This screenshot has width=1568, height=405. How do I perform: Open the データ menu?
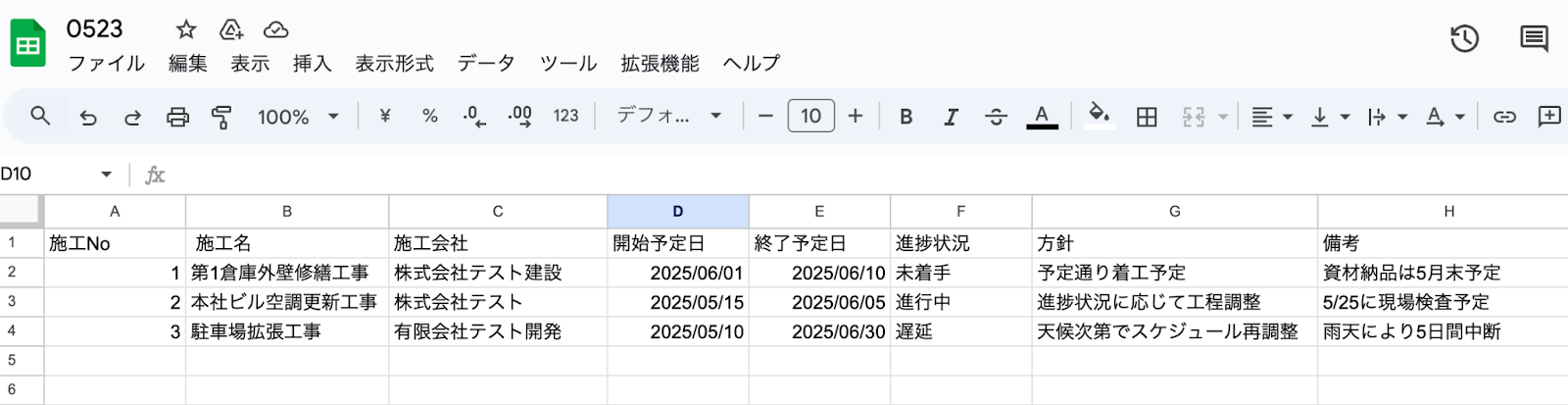click(486, 64)
